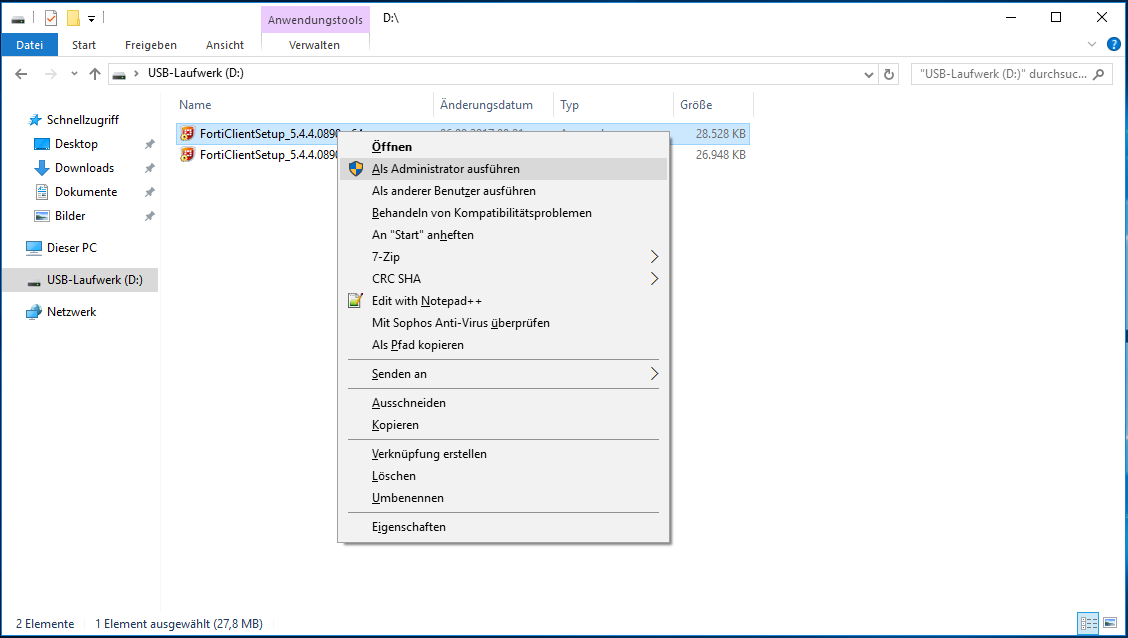This screenshot has width=1128, height=638.
Task: Open the address bar history dropdown
Action: [868, 74]
